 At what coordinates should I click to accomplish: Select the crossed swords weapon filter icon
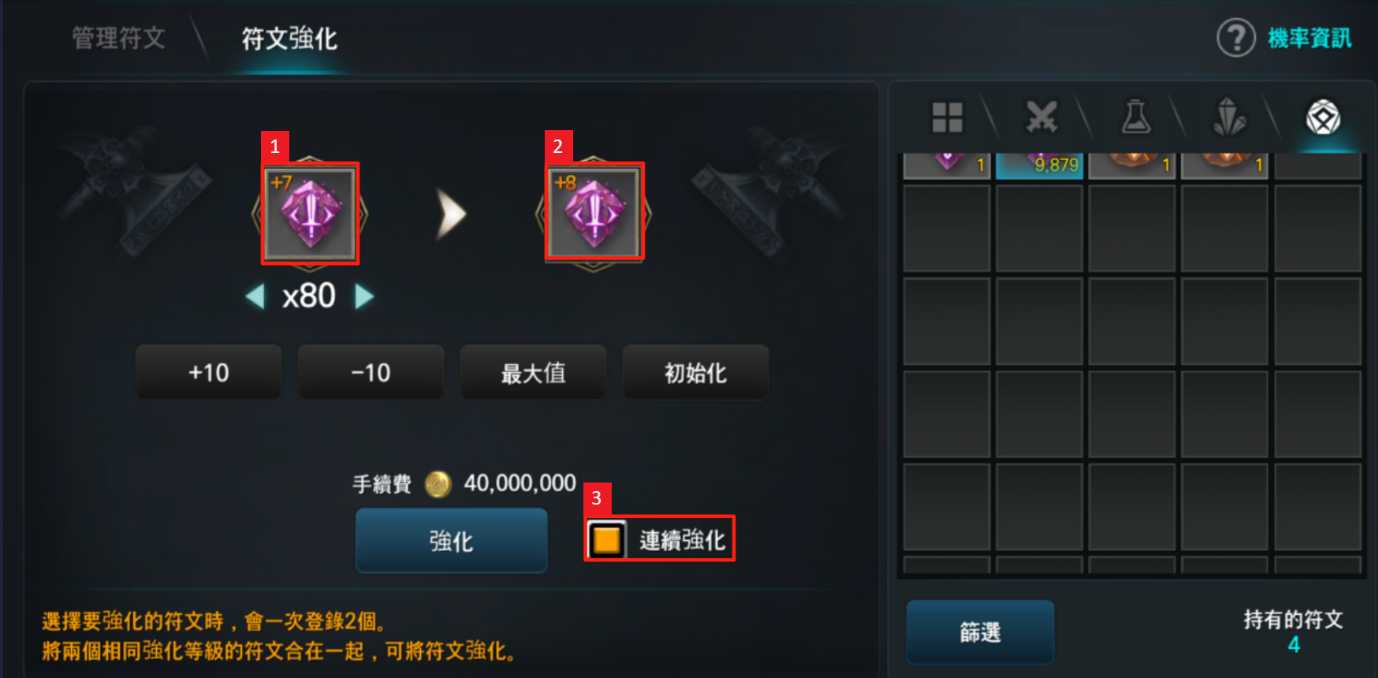[x=1042, y=117]
